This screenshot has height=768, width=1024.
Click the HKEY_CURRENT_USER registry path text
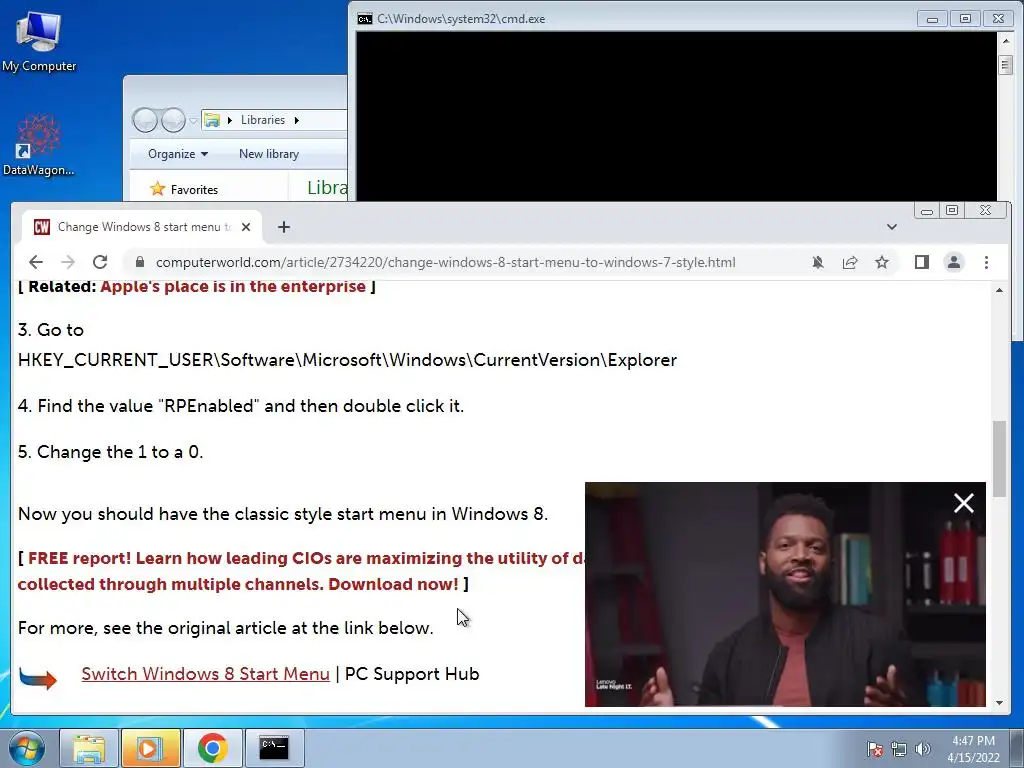(347, 360)
